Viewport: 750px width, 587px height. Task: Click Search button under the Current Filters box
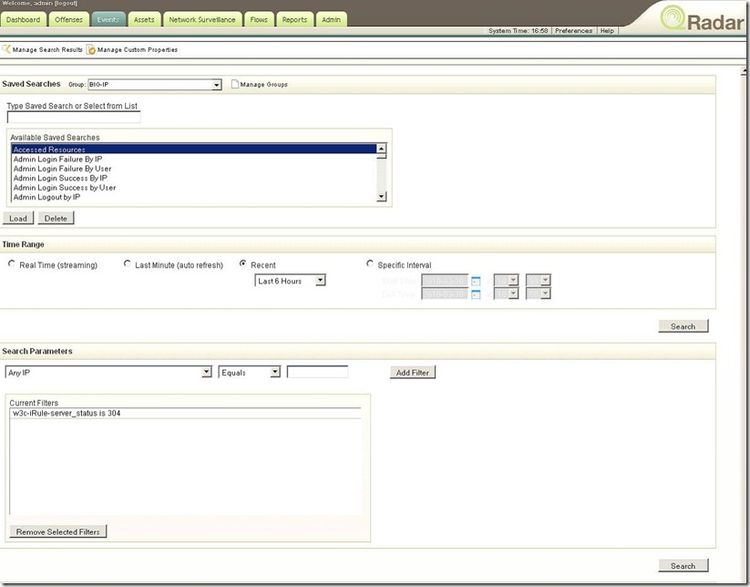(683, 565)
